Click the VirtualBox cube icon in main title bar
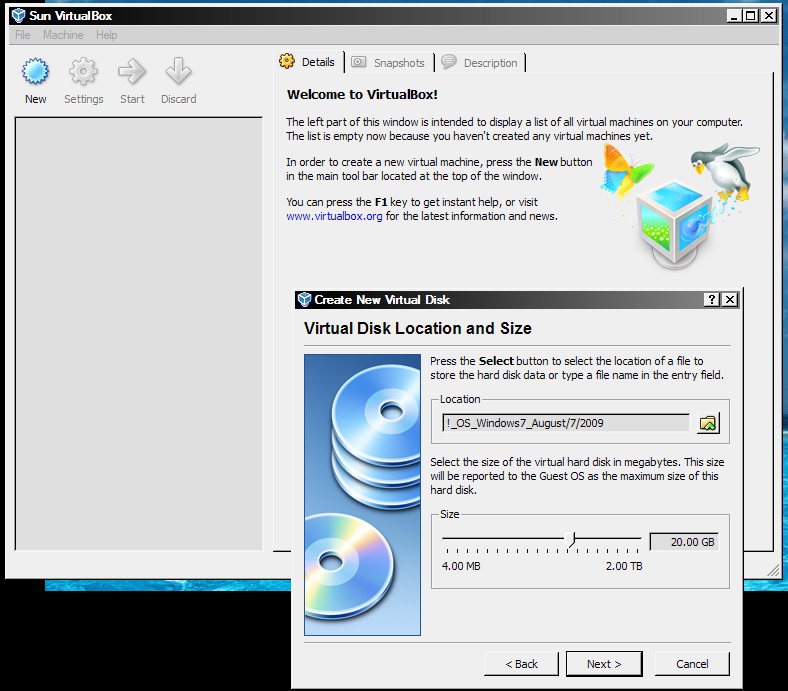788x691 pixels. point(19,16)
